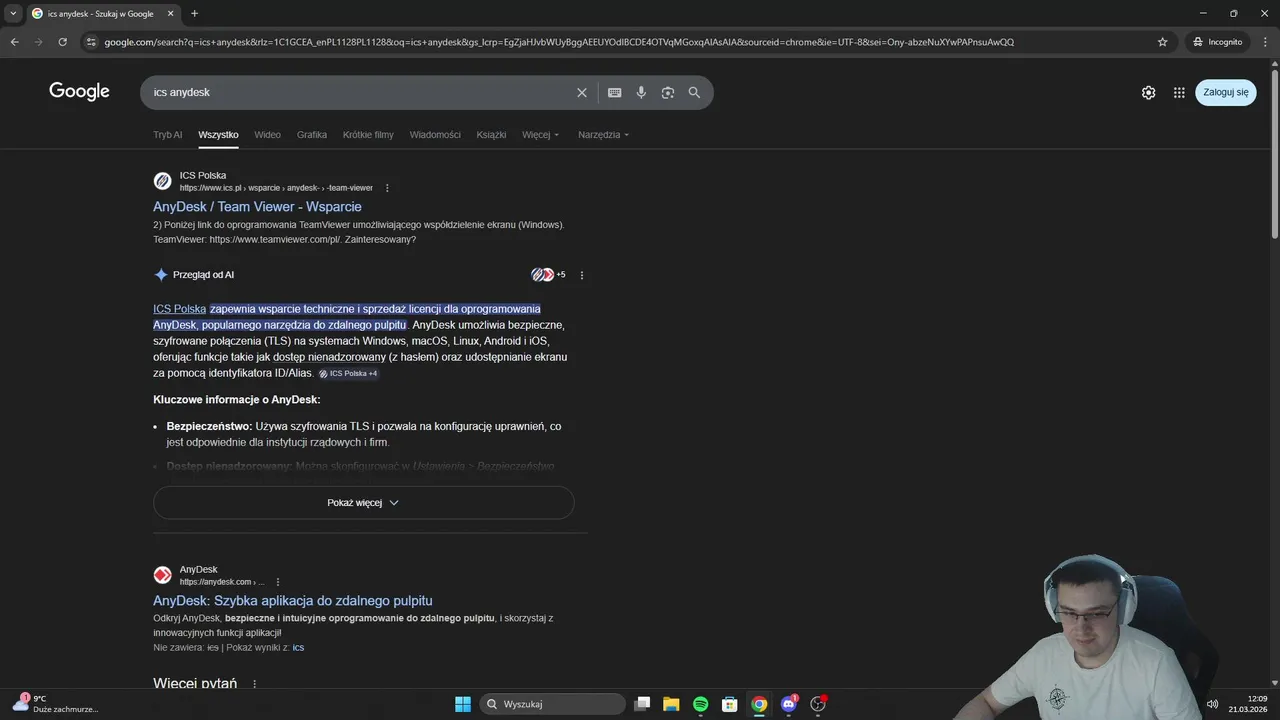Screen dimensions: 1280x720
Task: Open File Explorer from the taskbar
Action: point(671,704)
